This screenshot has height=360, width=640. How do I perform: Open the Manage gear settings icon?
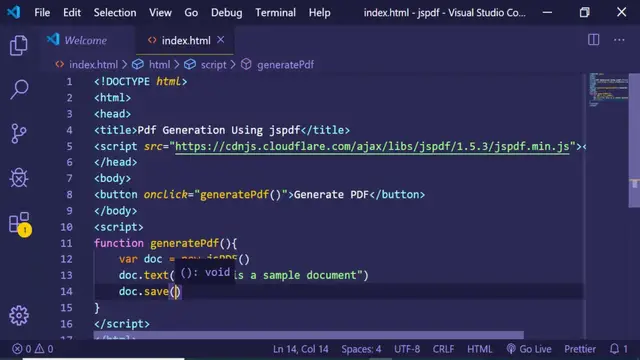(19, 316)
